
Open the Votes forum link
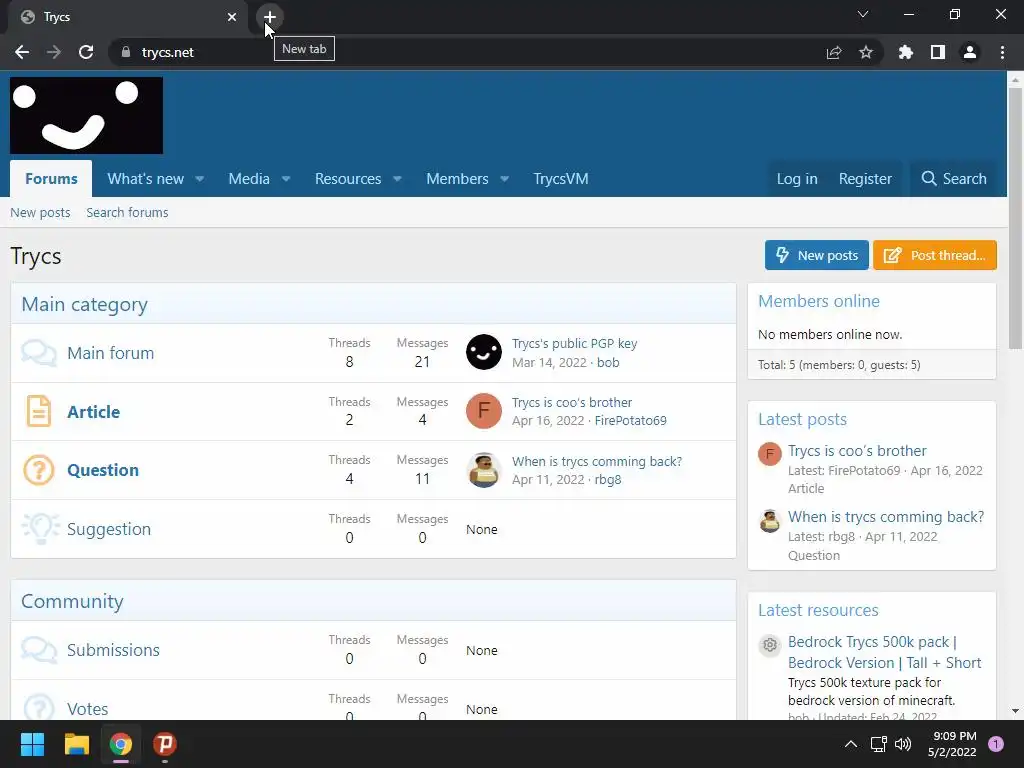88,709
